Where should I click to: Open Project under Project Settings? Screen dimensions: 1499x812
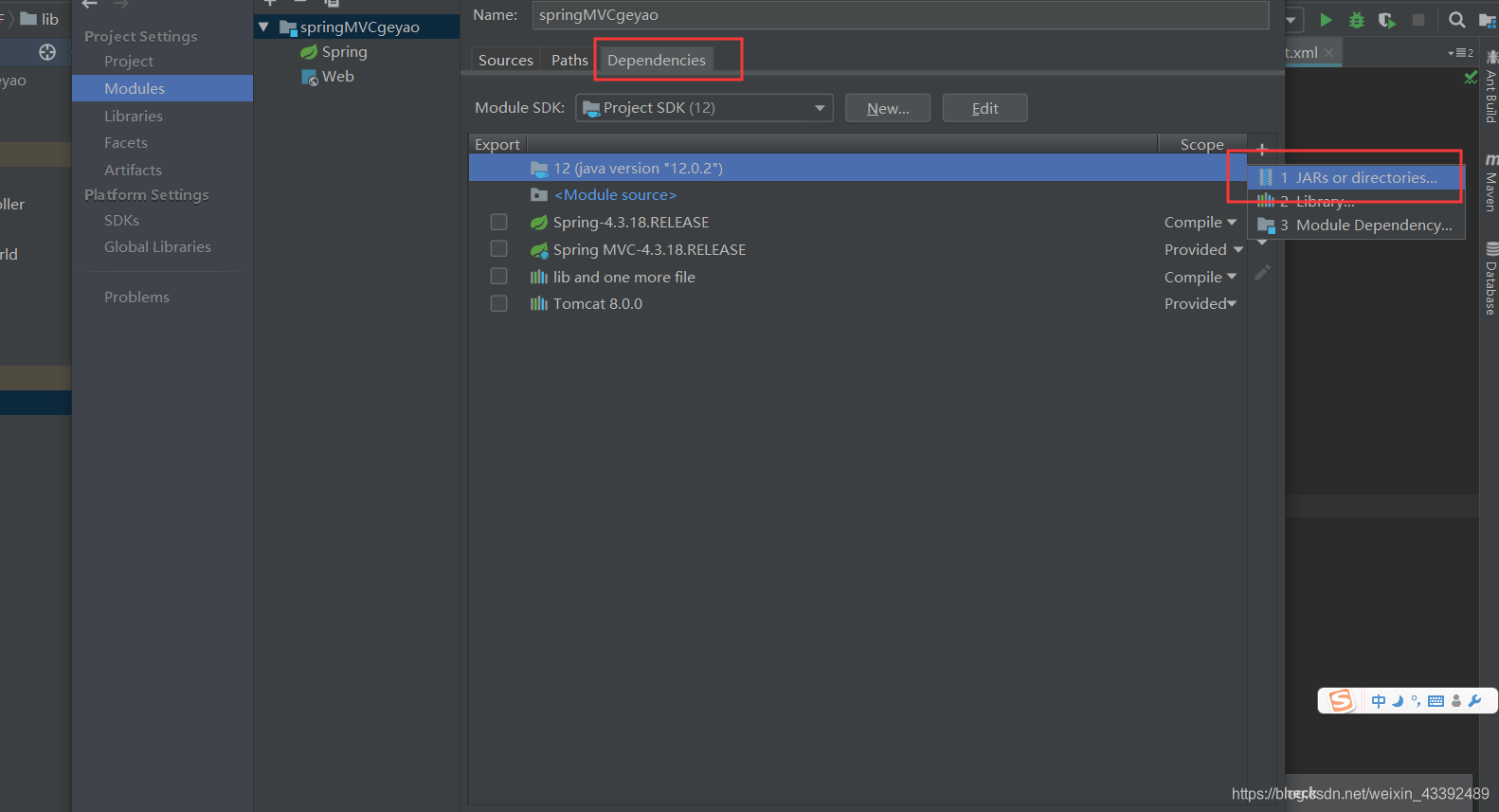click(x=129, y=61)
